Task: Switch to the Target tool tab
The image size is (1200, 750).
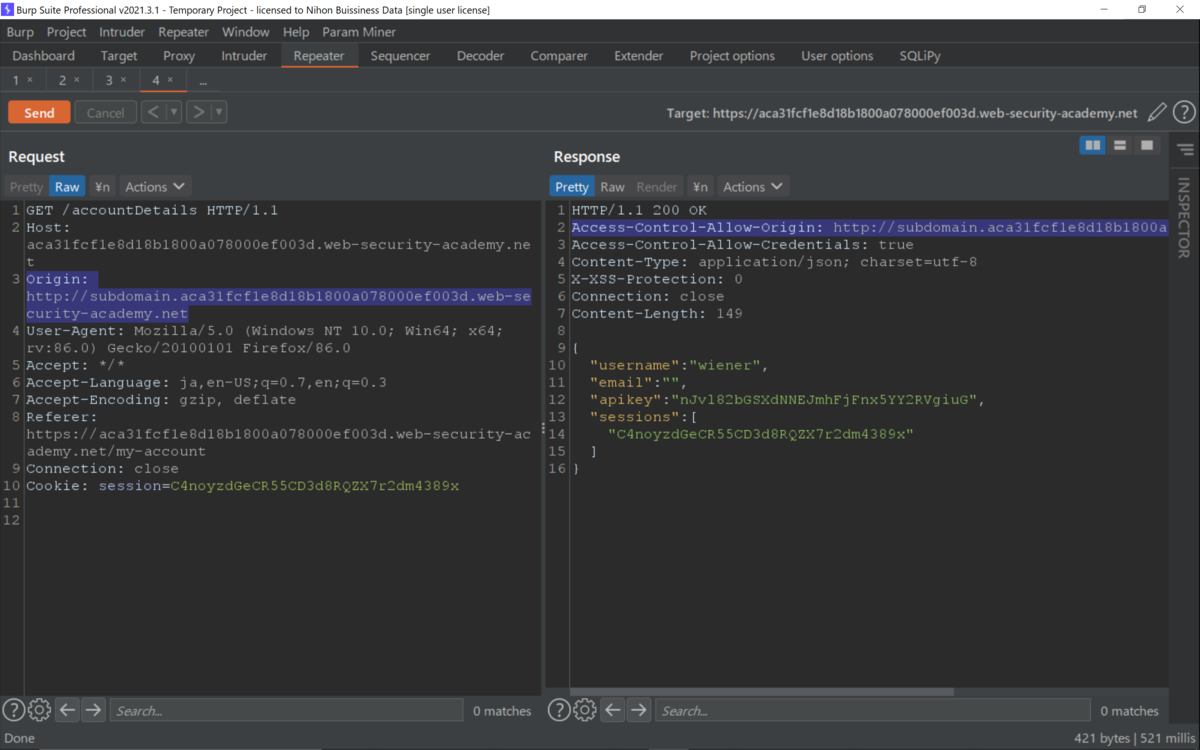Action: point(119,56)
